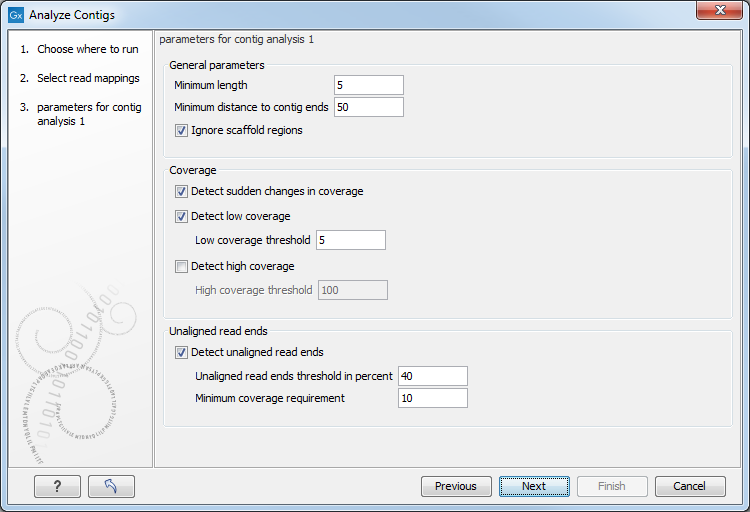
Task: Click the reset arrow button
Action: coord(111,486)
